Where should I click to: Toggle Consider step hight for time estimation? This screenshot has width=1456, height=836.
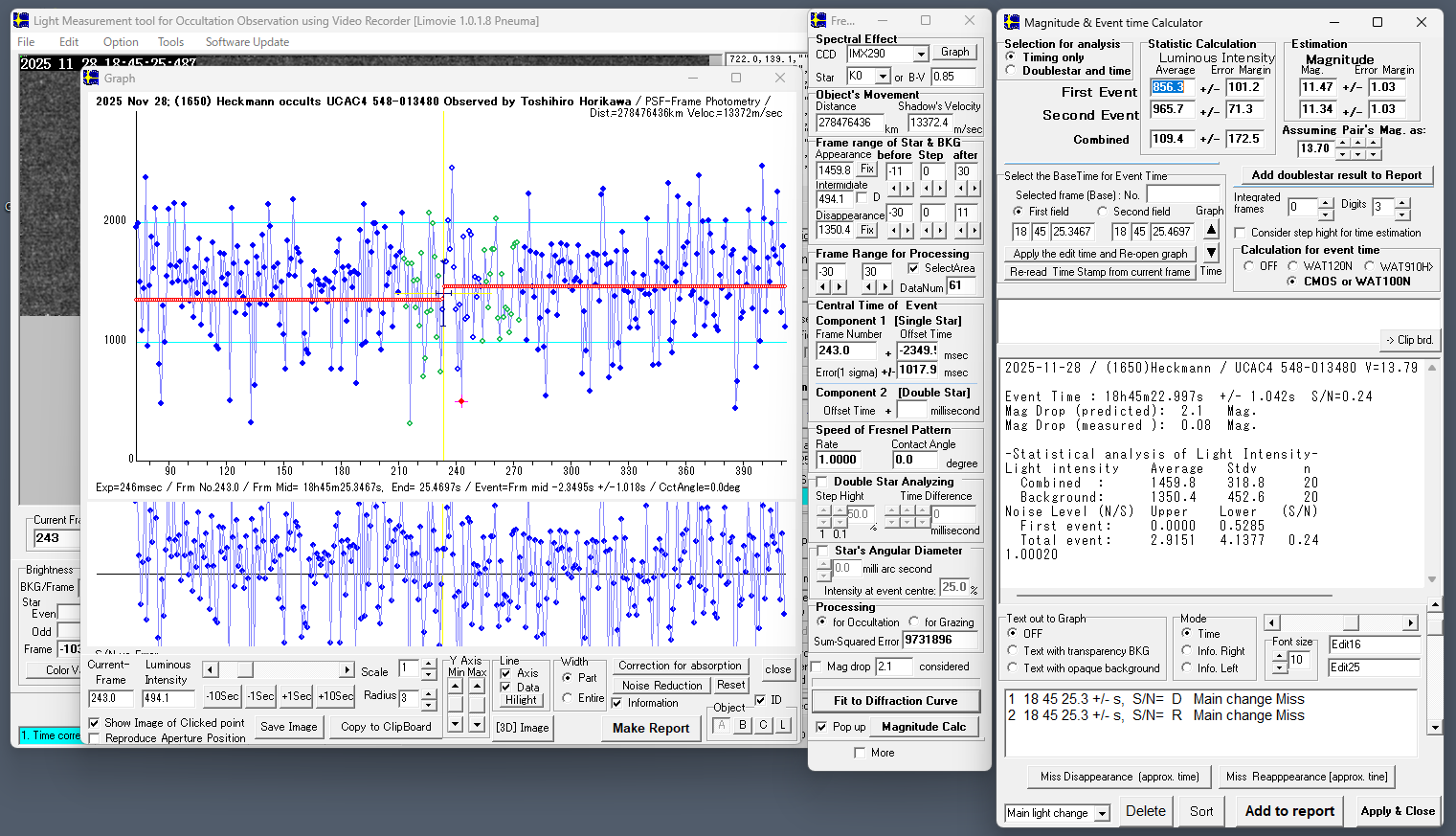[1241, 233]
